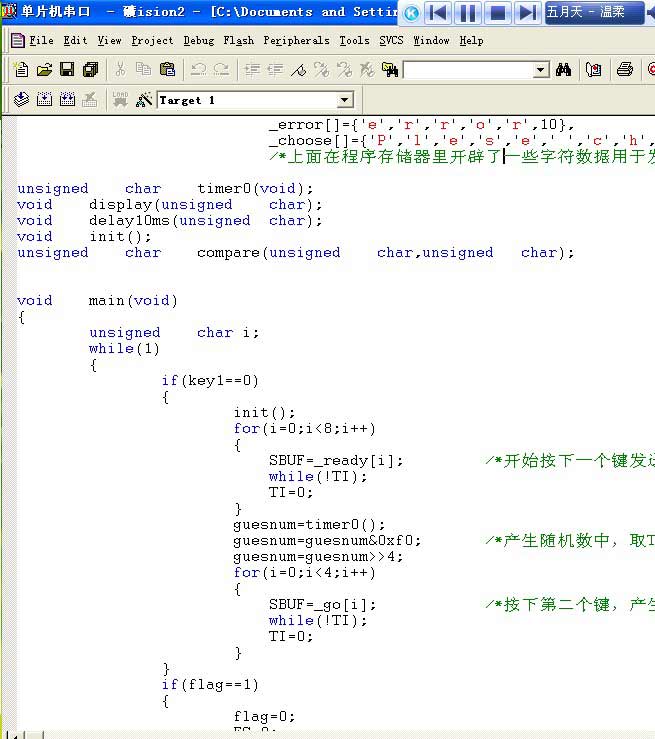Image resolution: width=655 pixels, height=739 pixels.
Task: Open a file with the Open icon
Action: [x=44, y=70]
